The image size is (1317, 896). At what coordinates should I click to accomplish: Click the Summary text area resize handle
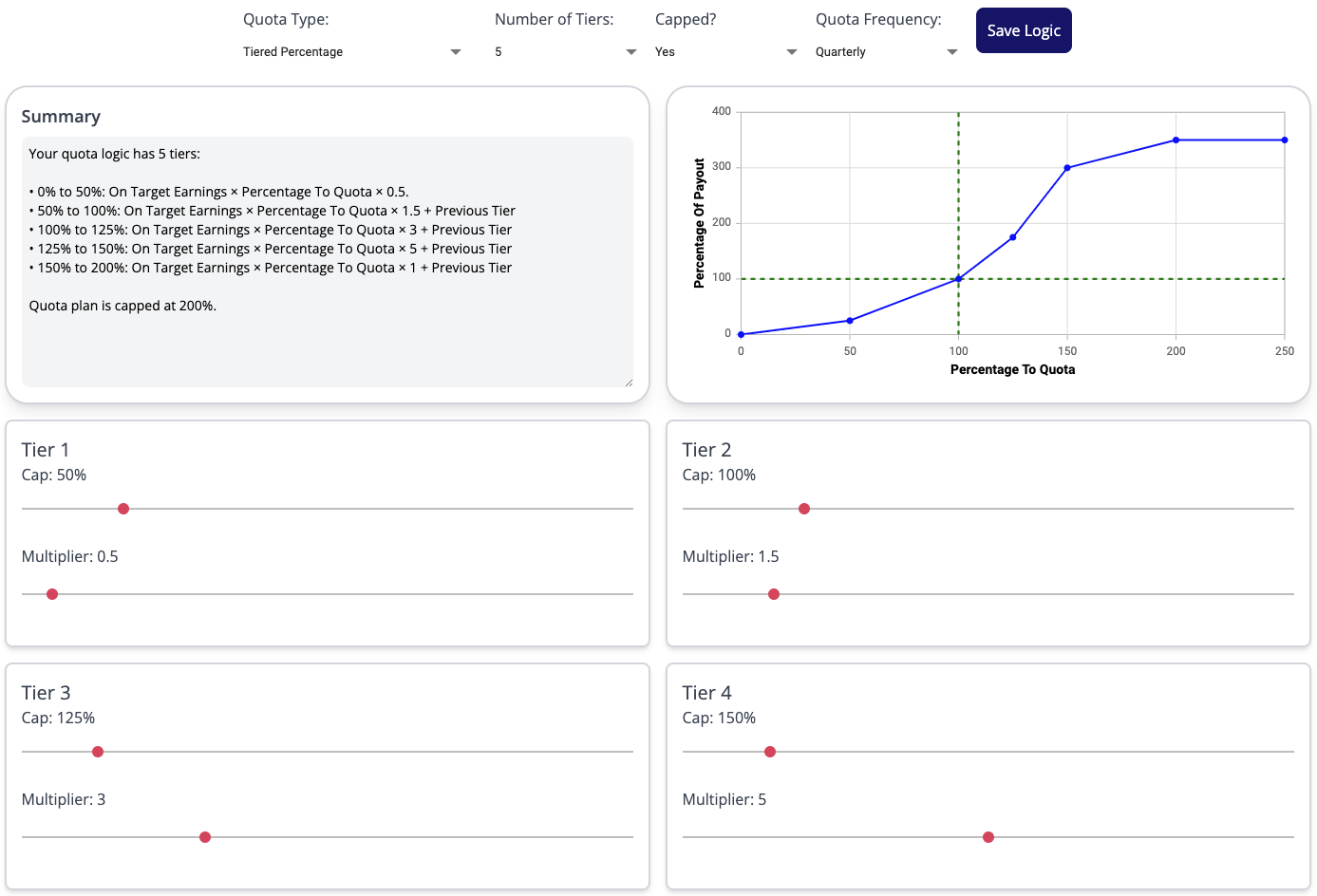tap(629, 383)
